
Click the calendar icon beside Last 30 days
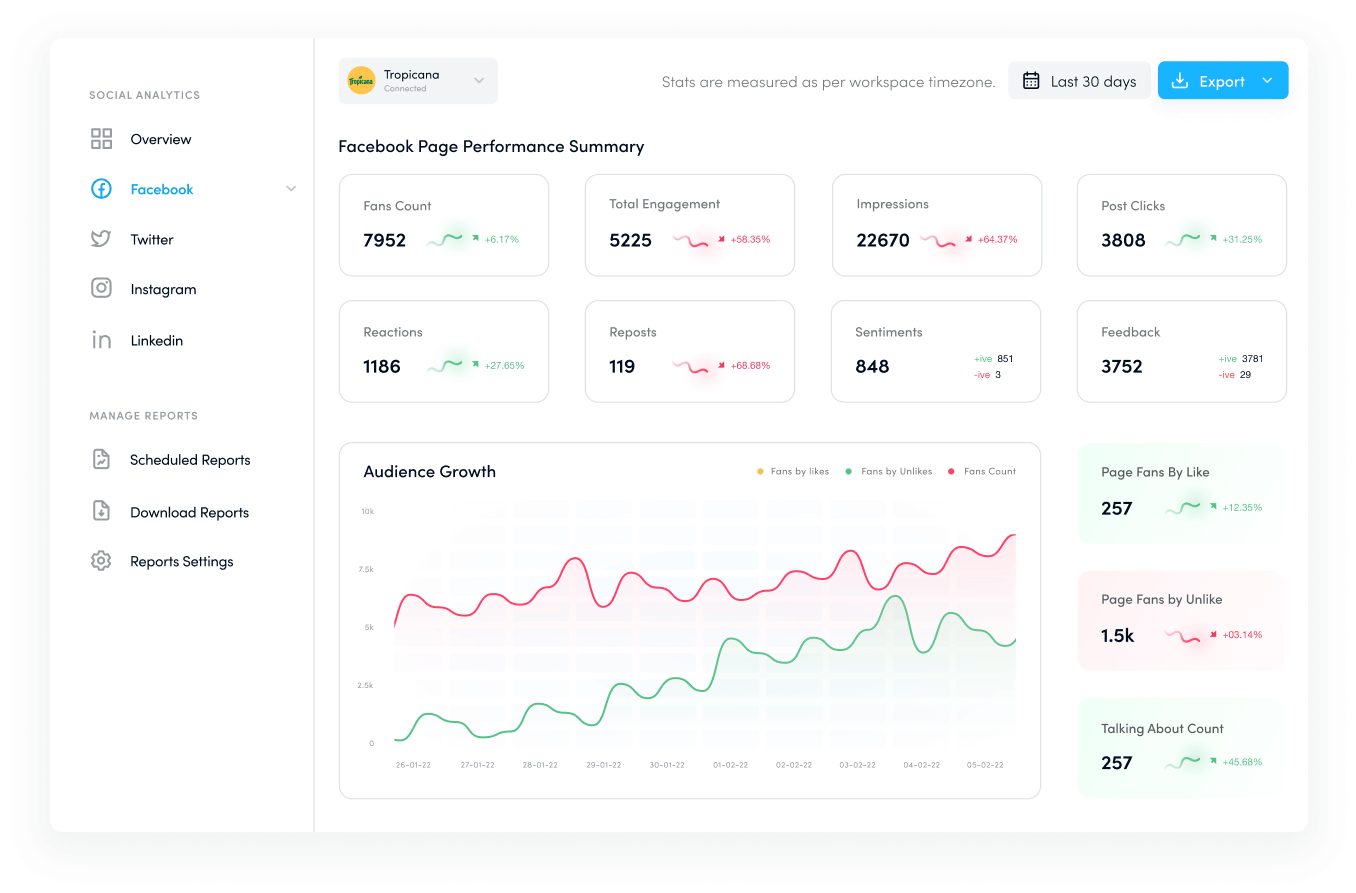[1031, 80]
